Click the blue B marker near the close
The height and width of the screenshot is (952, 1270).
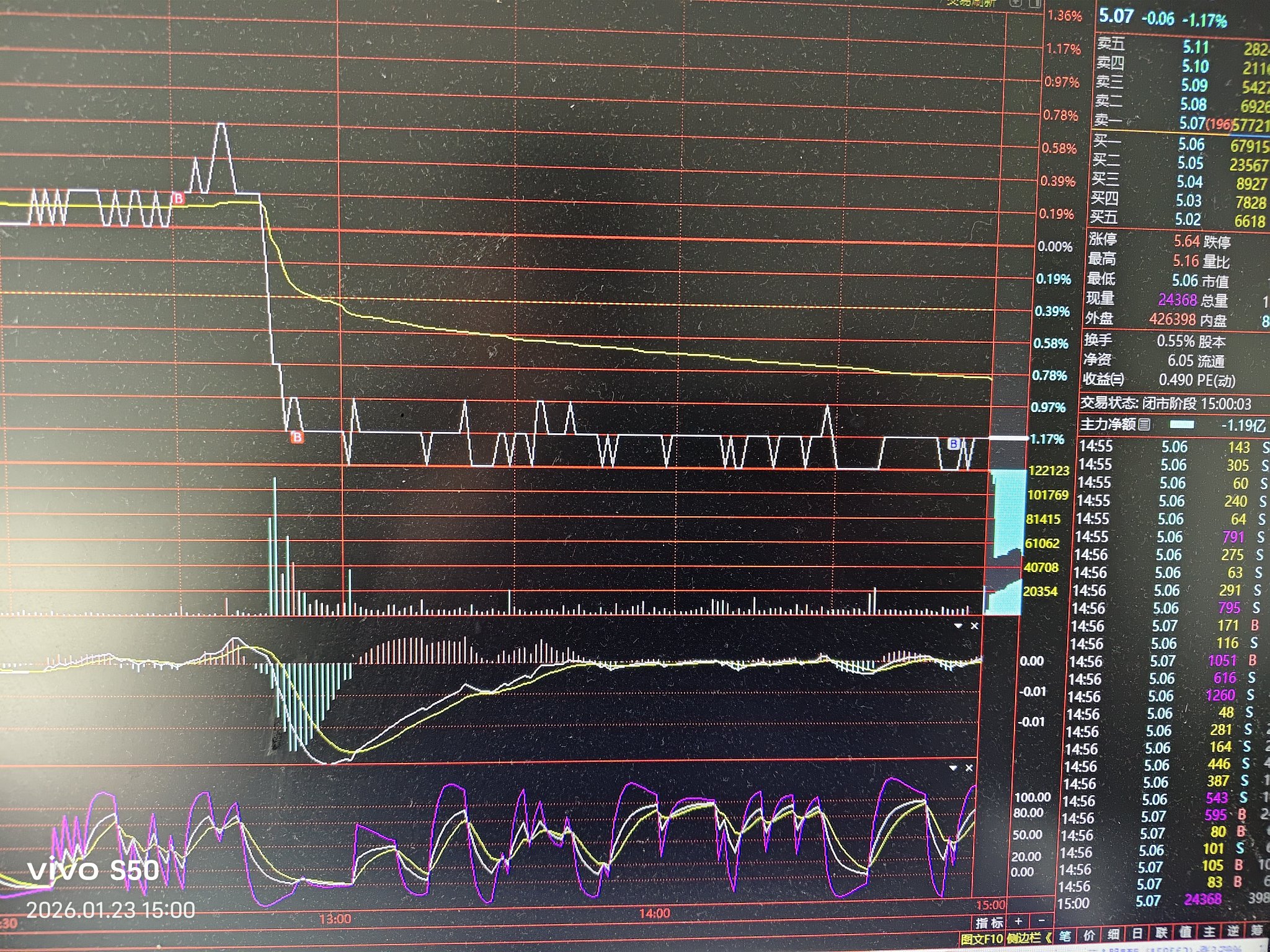point(954,444)
